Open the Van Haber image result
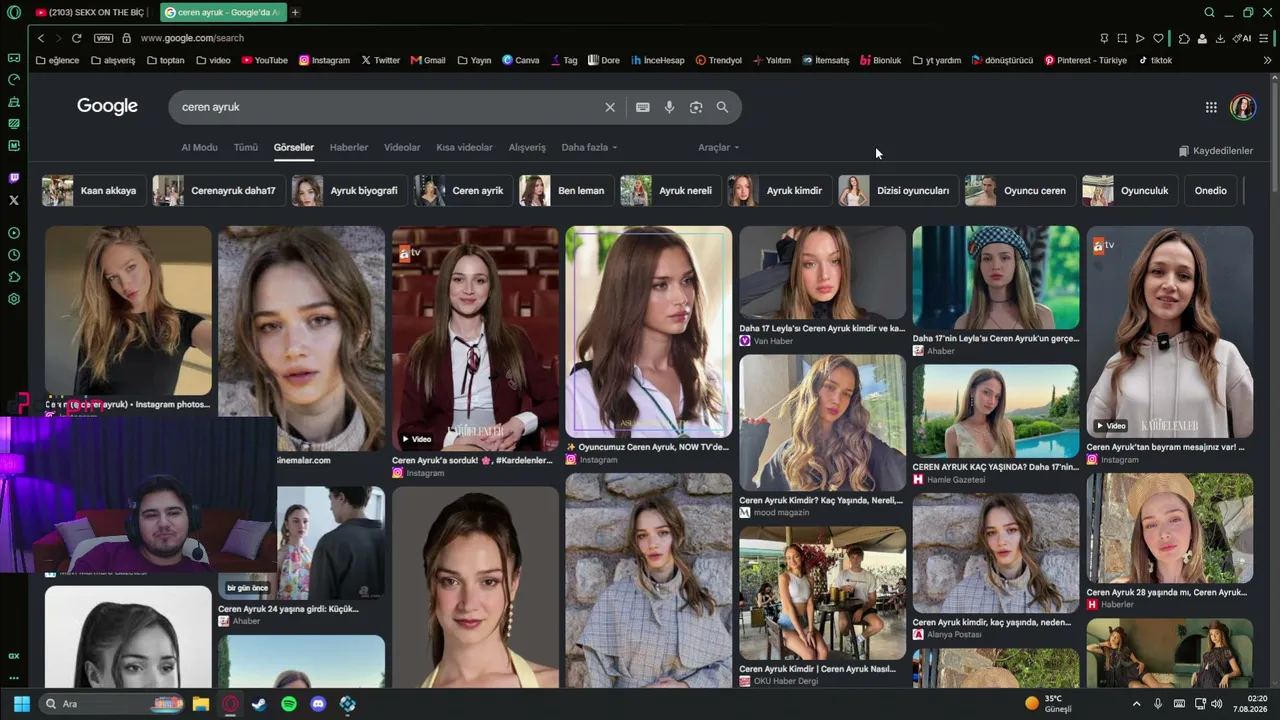The width and height of the screenshot is (1280, 720). point(822,286)
